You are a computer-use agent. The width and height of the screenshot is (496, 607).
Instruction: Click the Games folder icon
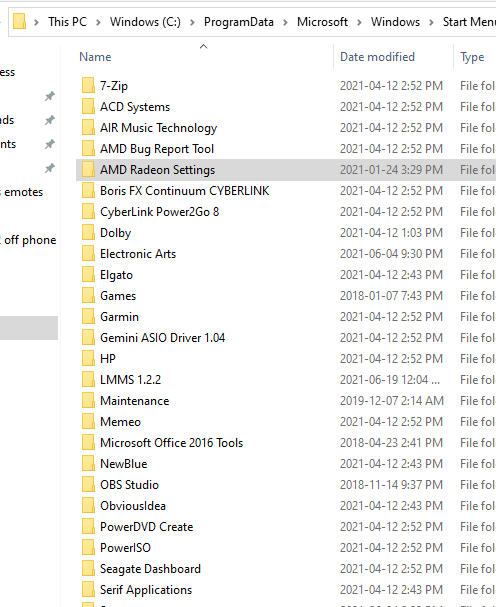[88, 295]
